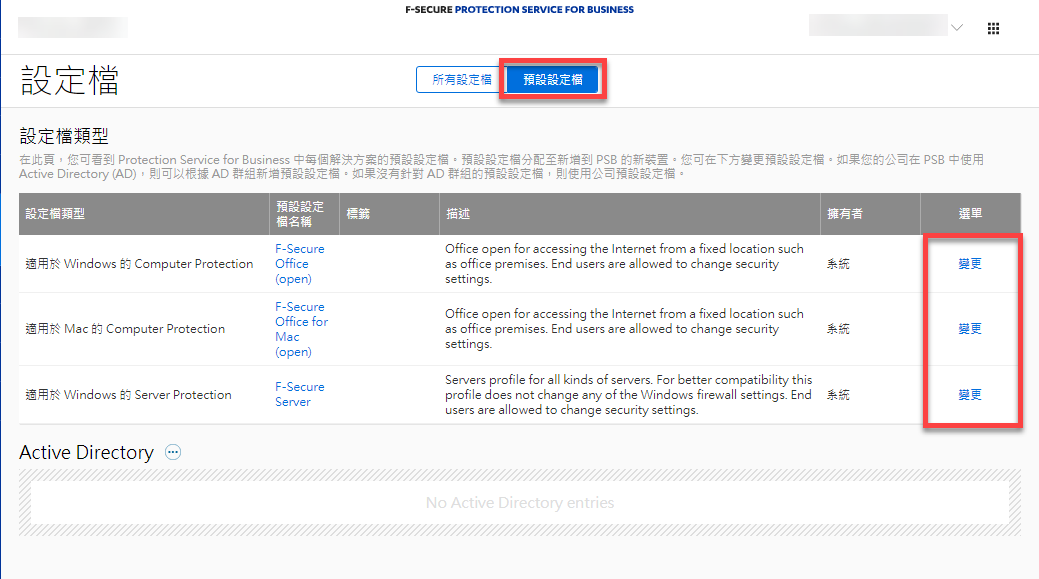Open the F-Secure Office for Mac profile link
Viewport: 1039px width, 579px height.
click(301, 329)
